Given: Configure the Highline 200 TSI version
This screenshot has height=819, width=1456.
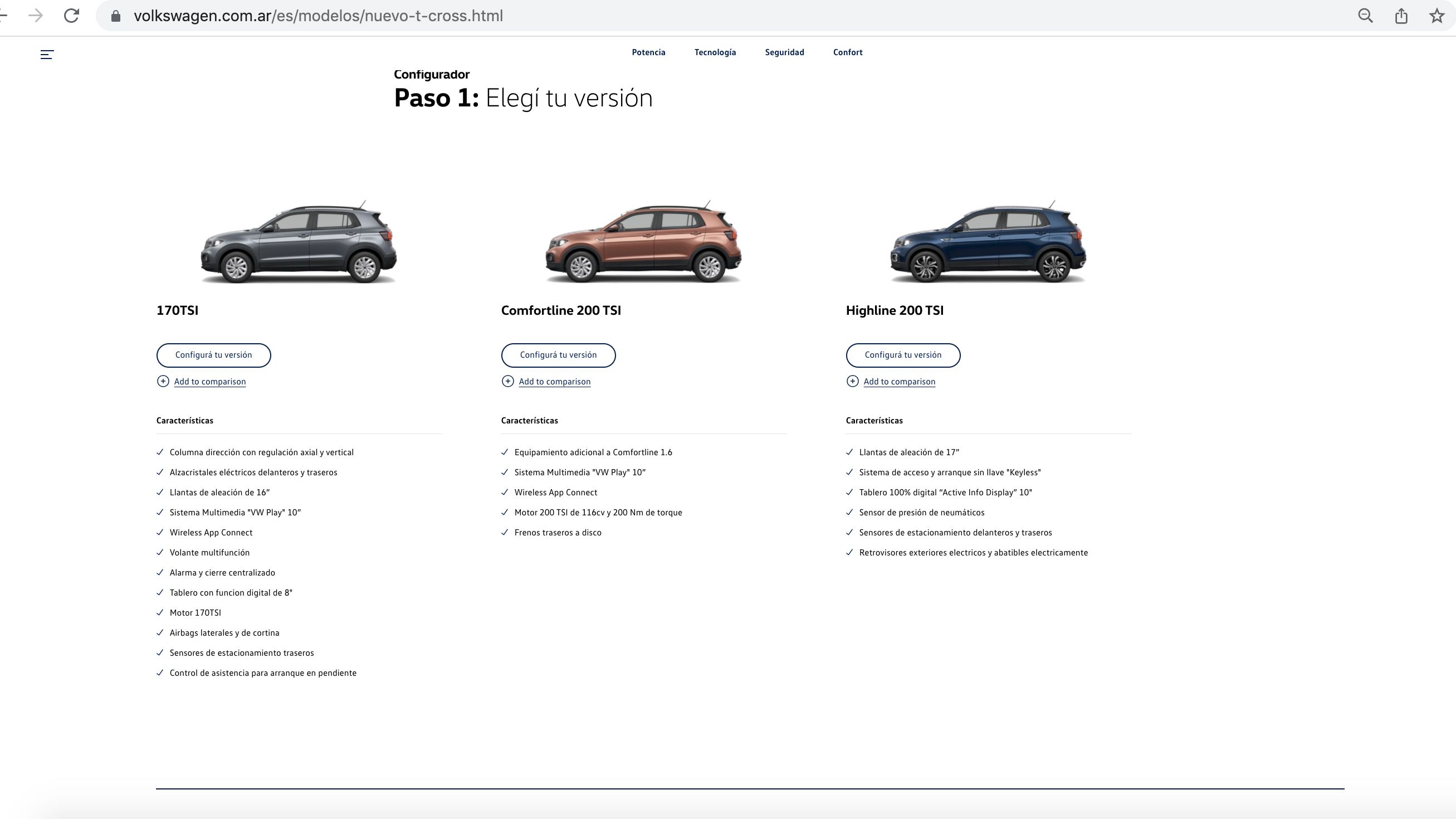Looking at the screenshot, I should (903, 355).
